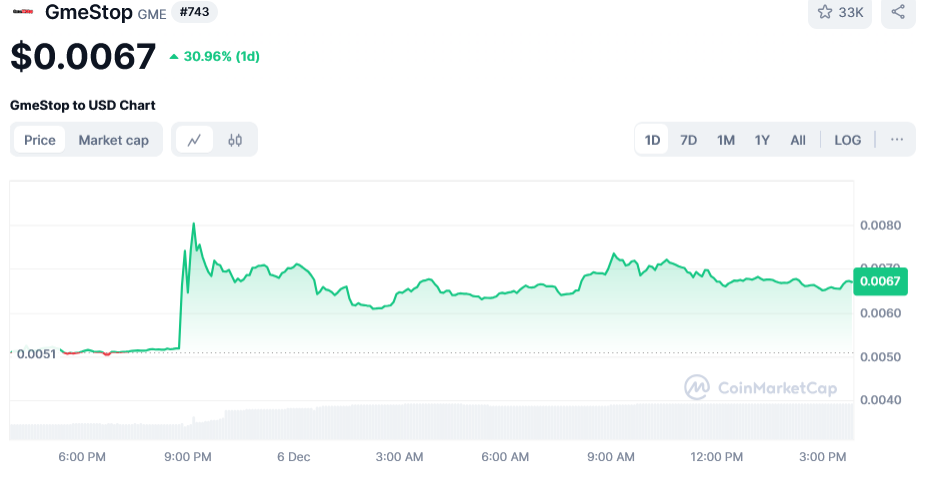Viewport: 928px width, 479px height.
Task: Choose the 1M time range
Action: pos(726,140)
